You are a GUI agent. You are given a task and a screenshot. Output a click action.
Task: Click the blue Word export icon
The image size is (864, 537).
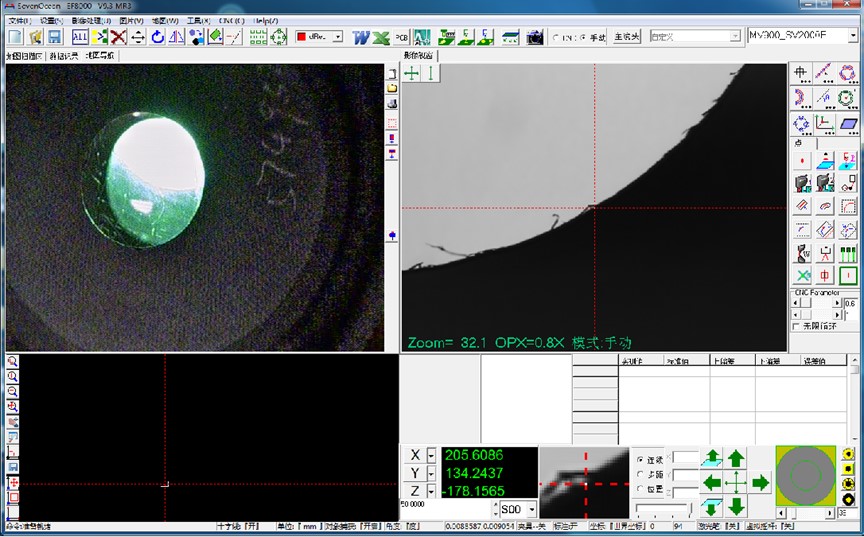(x=361, y=37)
